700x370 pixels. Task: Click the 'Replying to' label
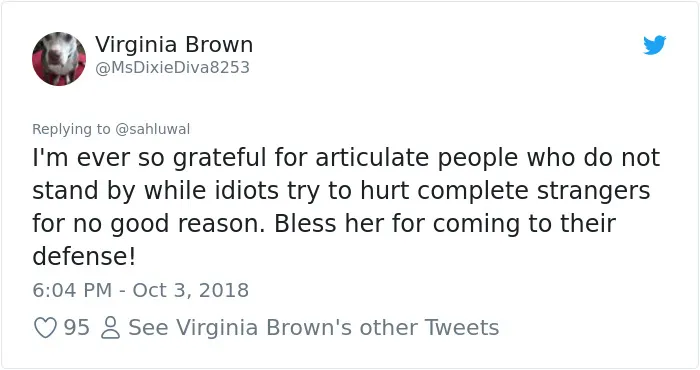point(71,129)
